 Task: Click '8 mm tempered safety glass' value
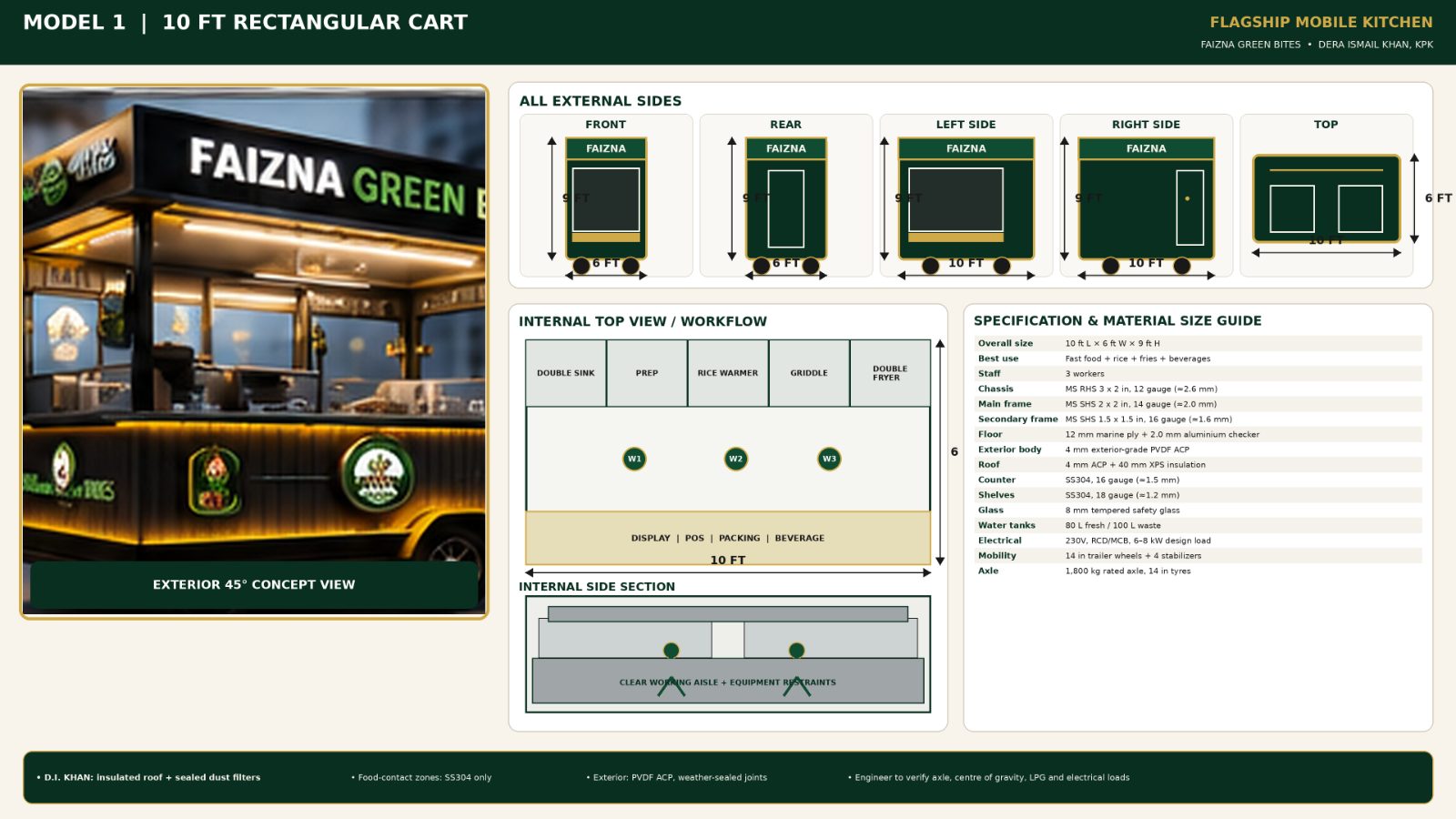pyautogui.click(x=1122, y=511)
